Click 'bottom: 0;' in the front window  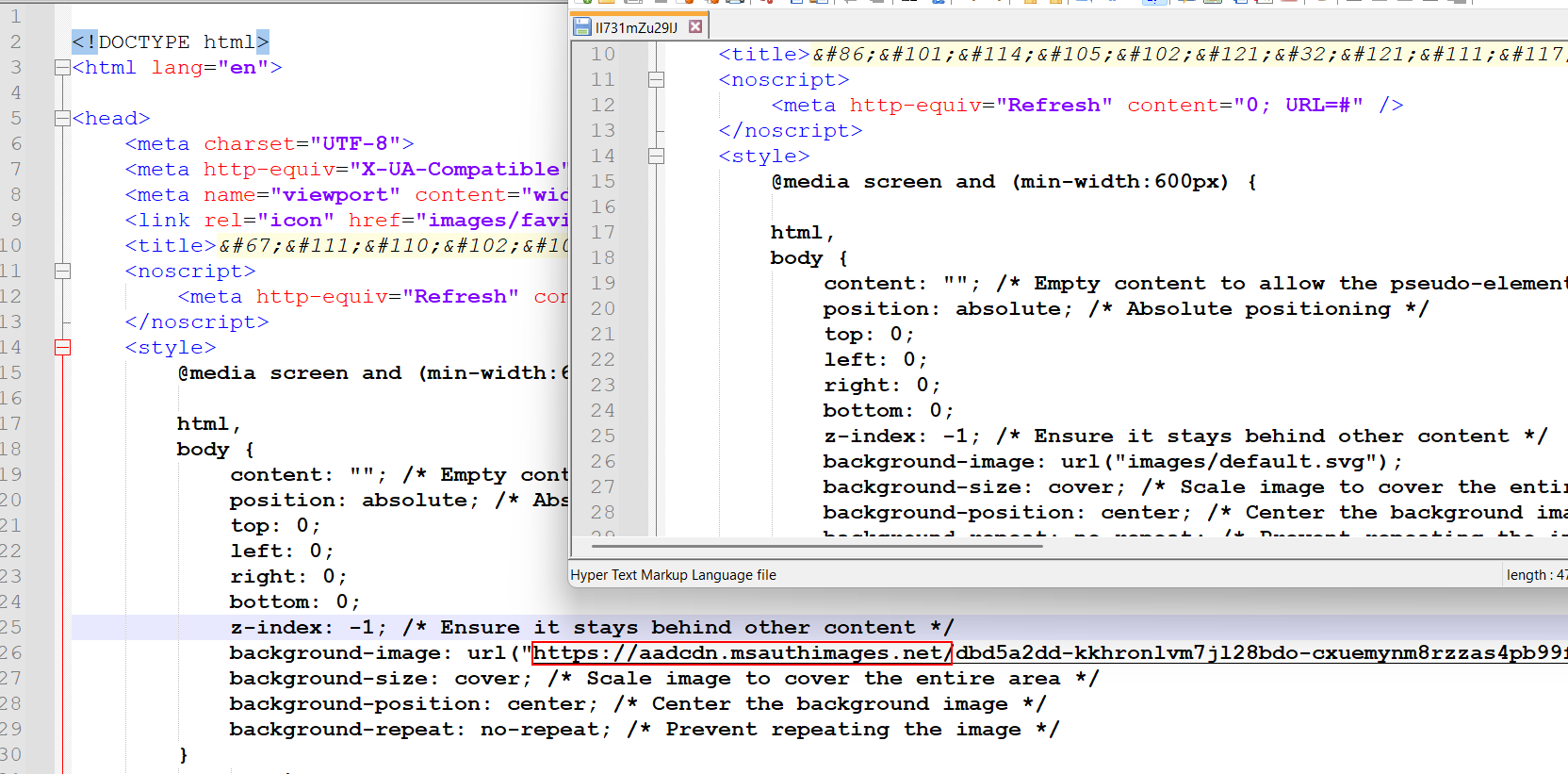coord(889,411)
